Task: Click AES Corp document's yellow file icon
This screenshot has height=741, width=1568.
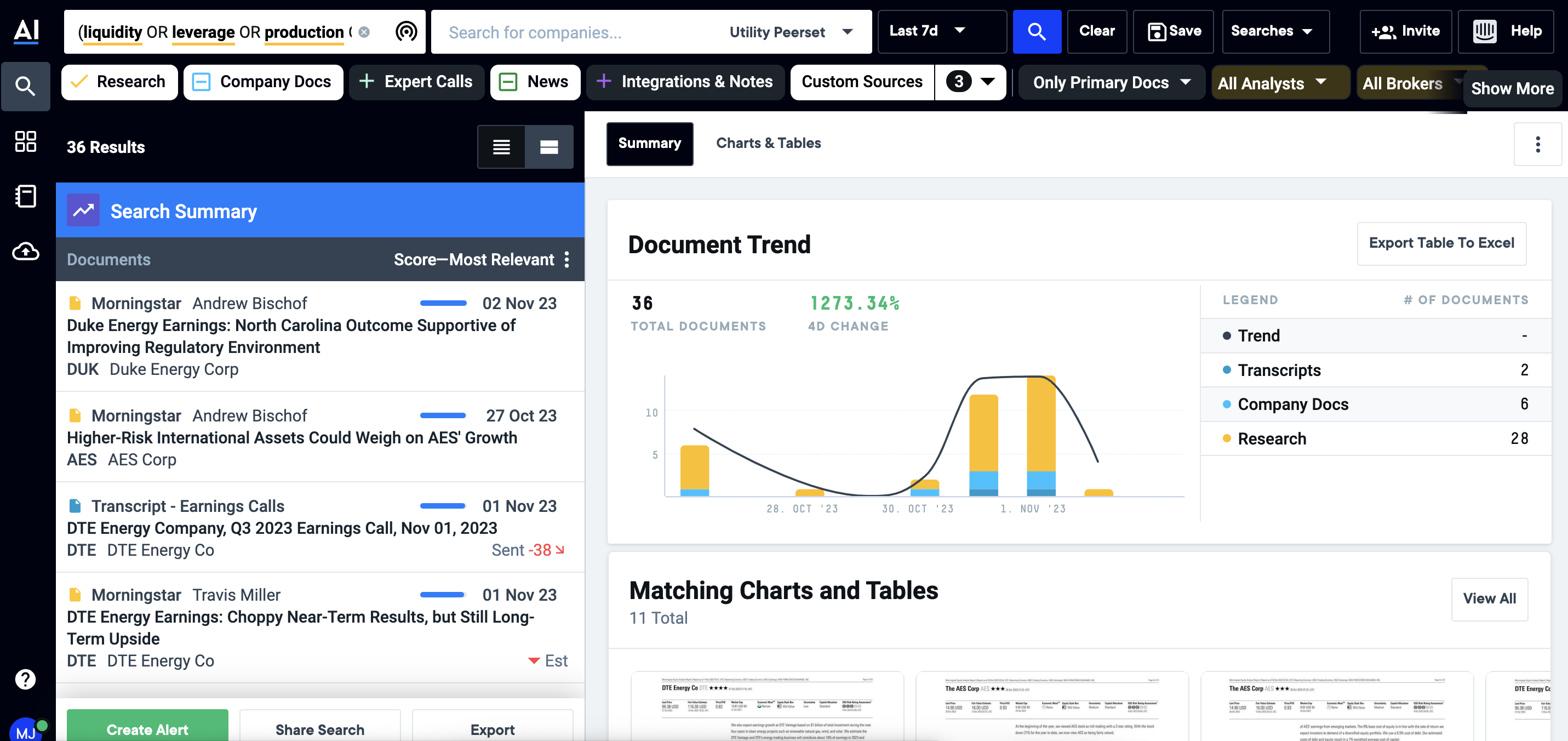Action: click(x=75, y=415)
